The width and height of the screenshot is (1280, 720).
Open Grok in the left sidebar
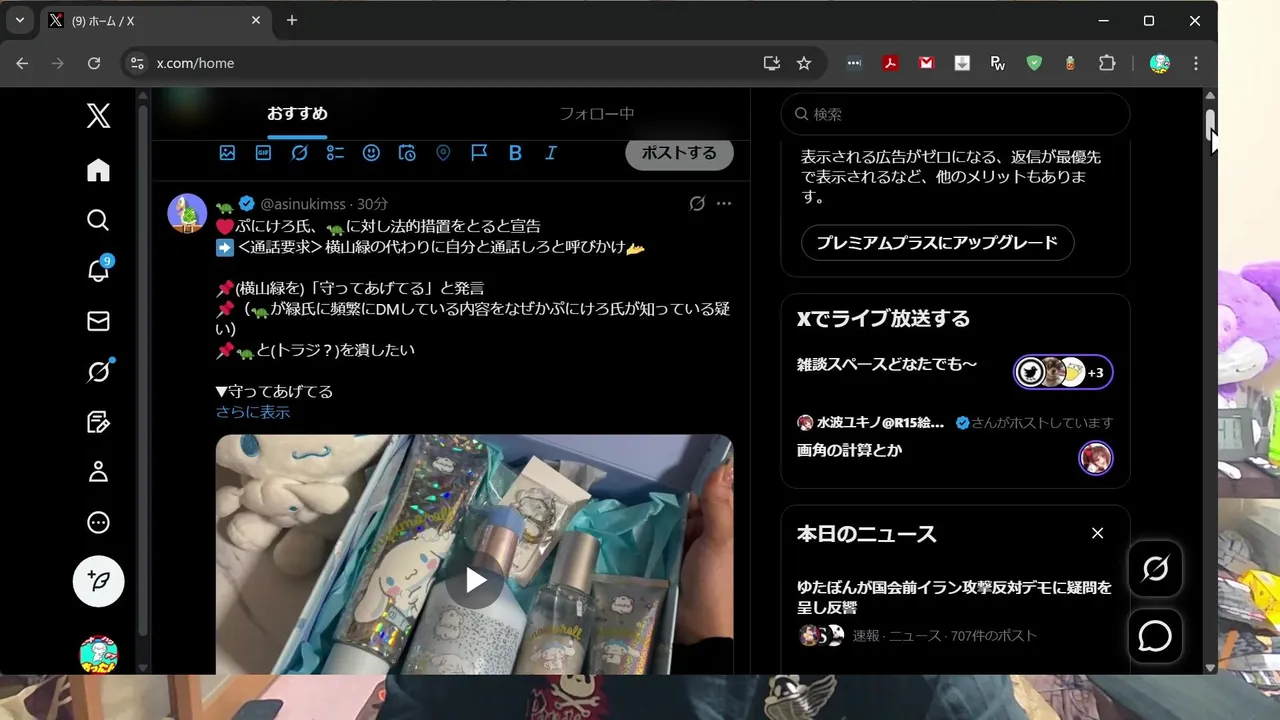click(x=98, y=371)
